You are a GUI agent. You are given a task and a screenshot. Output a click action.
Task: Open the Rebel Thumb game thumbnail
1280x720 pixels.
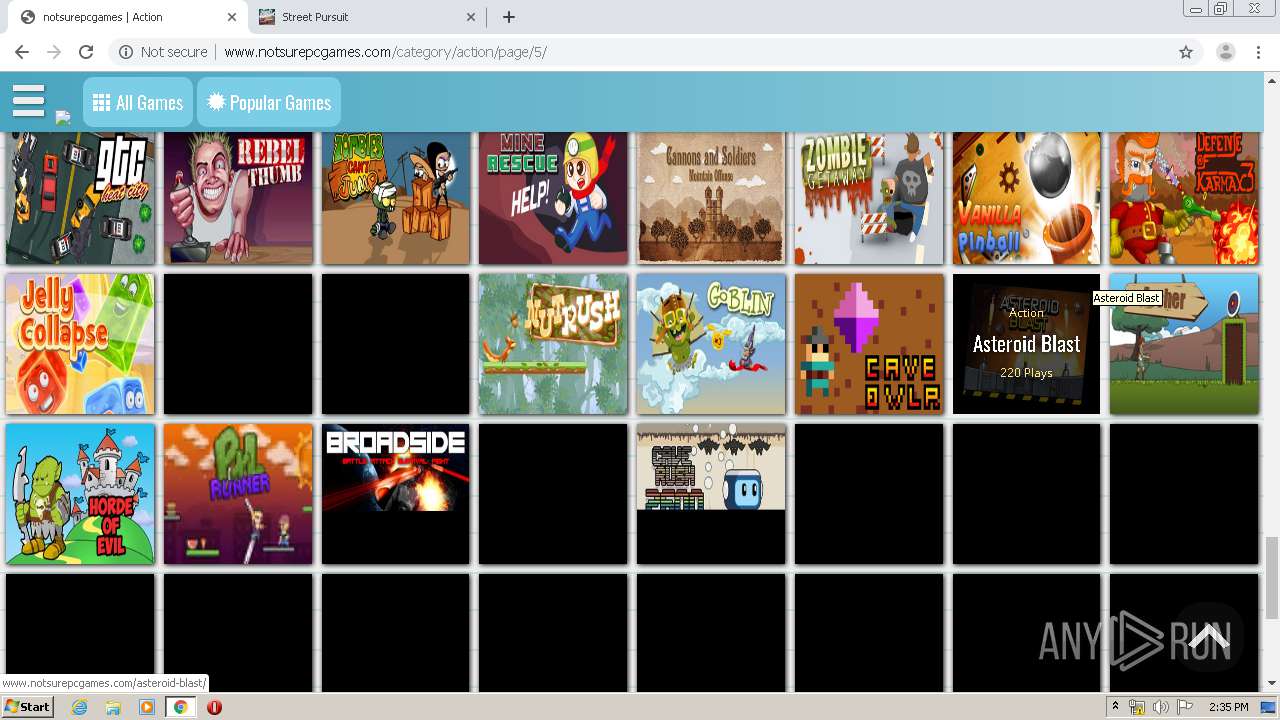coord(238,198)
